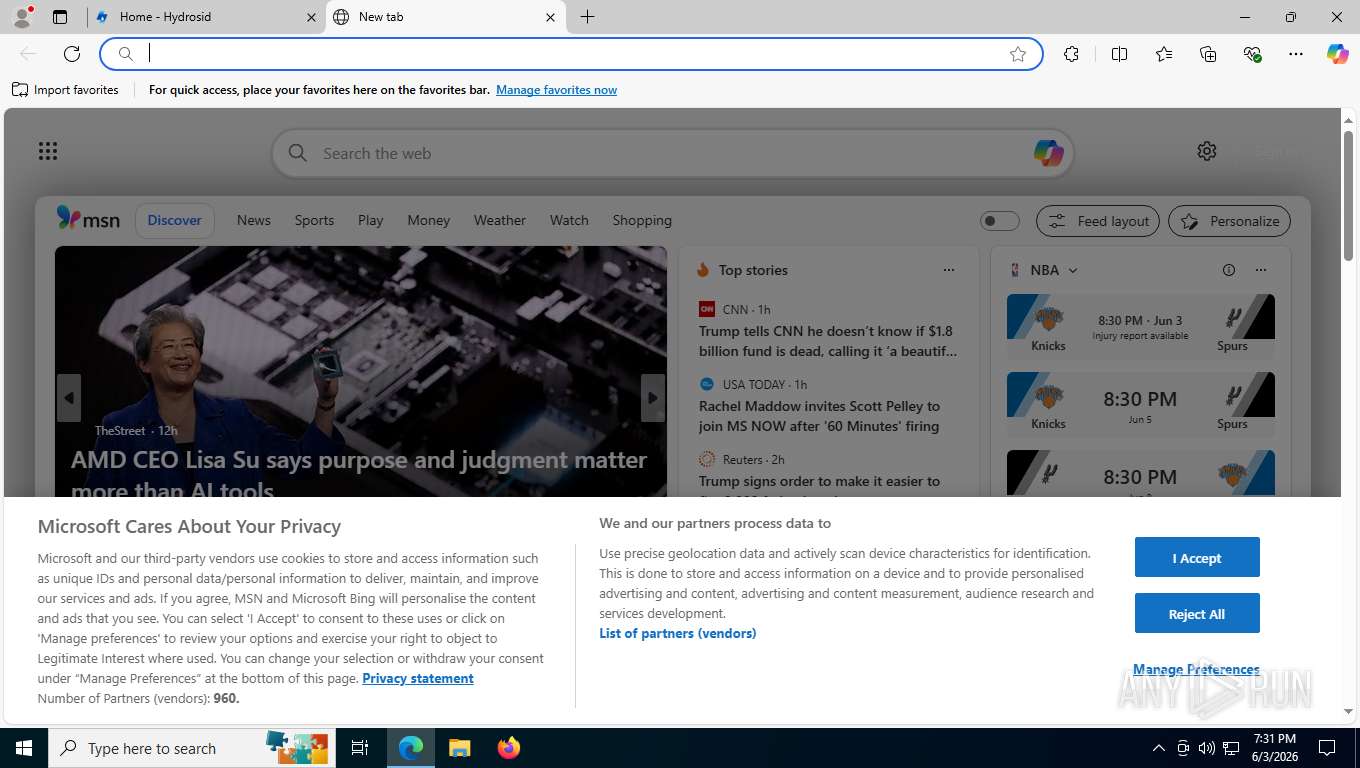Open a new tab with plus icon
The height and width of the screenshot is (768, 1360).
point(588,17)
